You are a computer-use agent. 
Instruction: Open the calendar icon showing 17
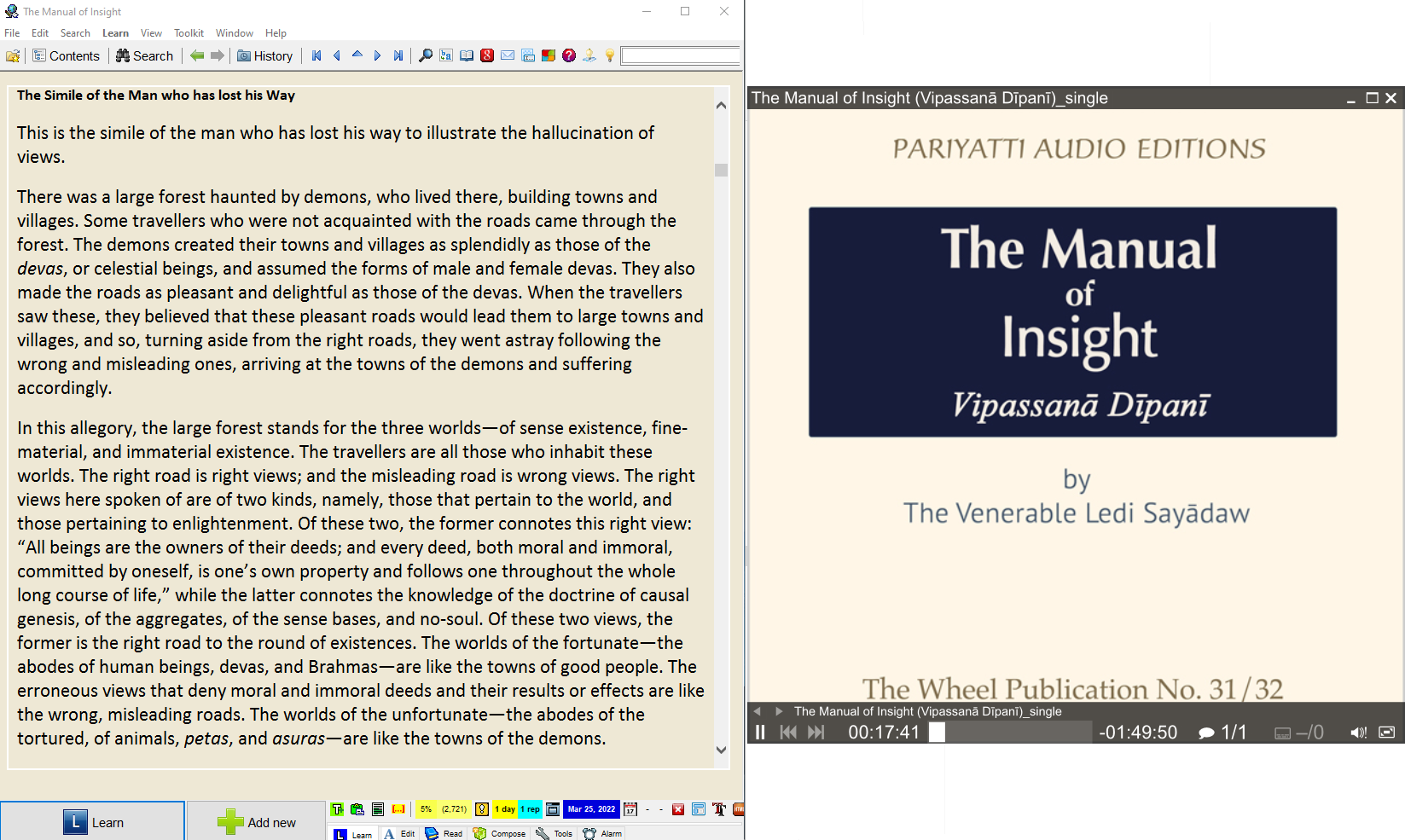pos(630,809)
